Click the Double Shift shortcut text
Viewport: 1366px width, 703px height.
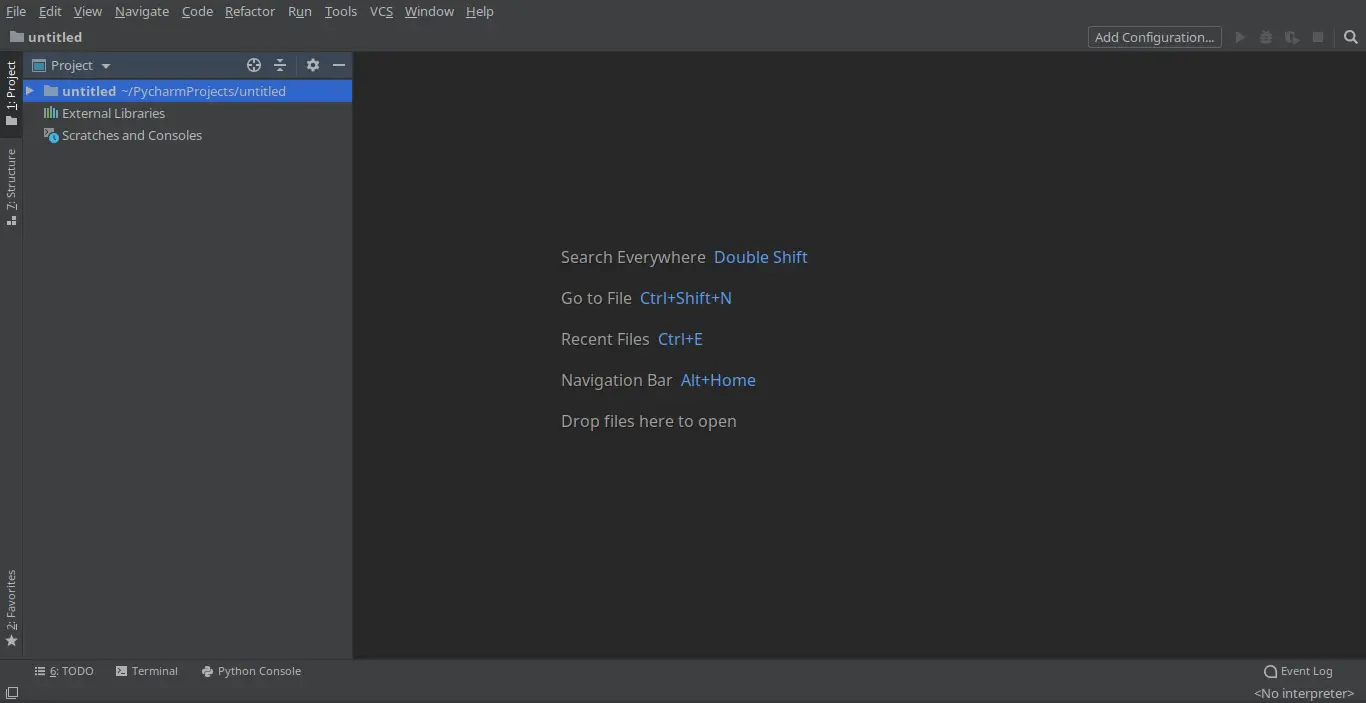tap(761, 257)
